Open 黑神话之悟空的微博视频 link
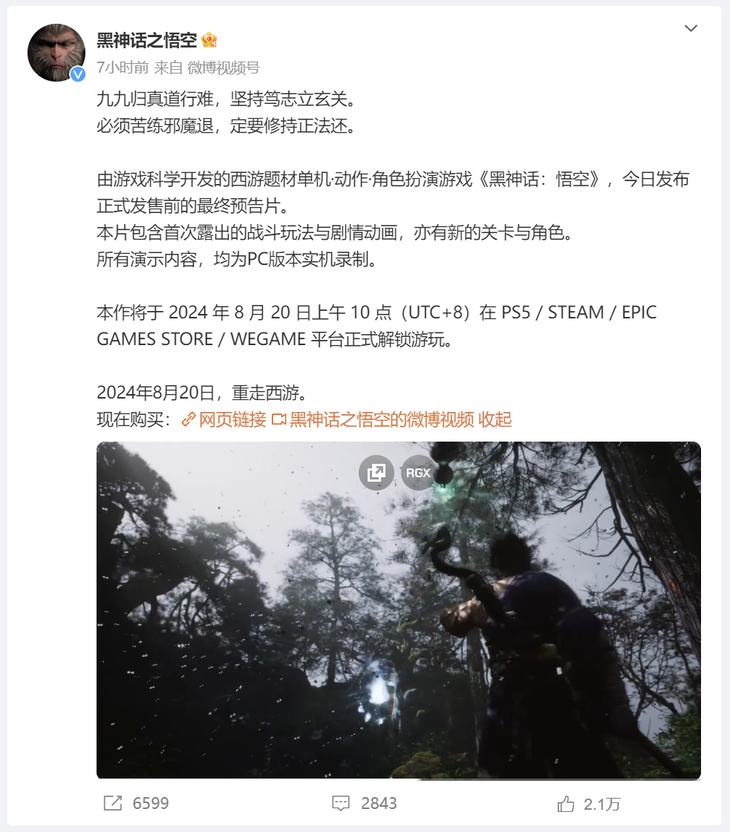The width and height of the screenshot is (730, 832). tap(382, 420)
